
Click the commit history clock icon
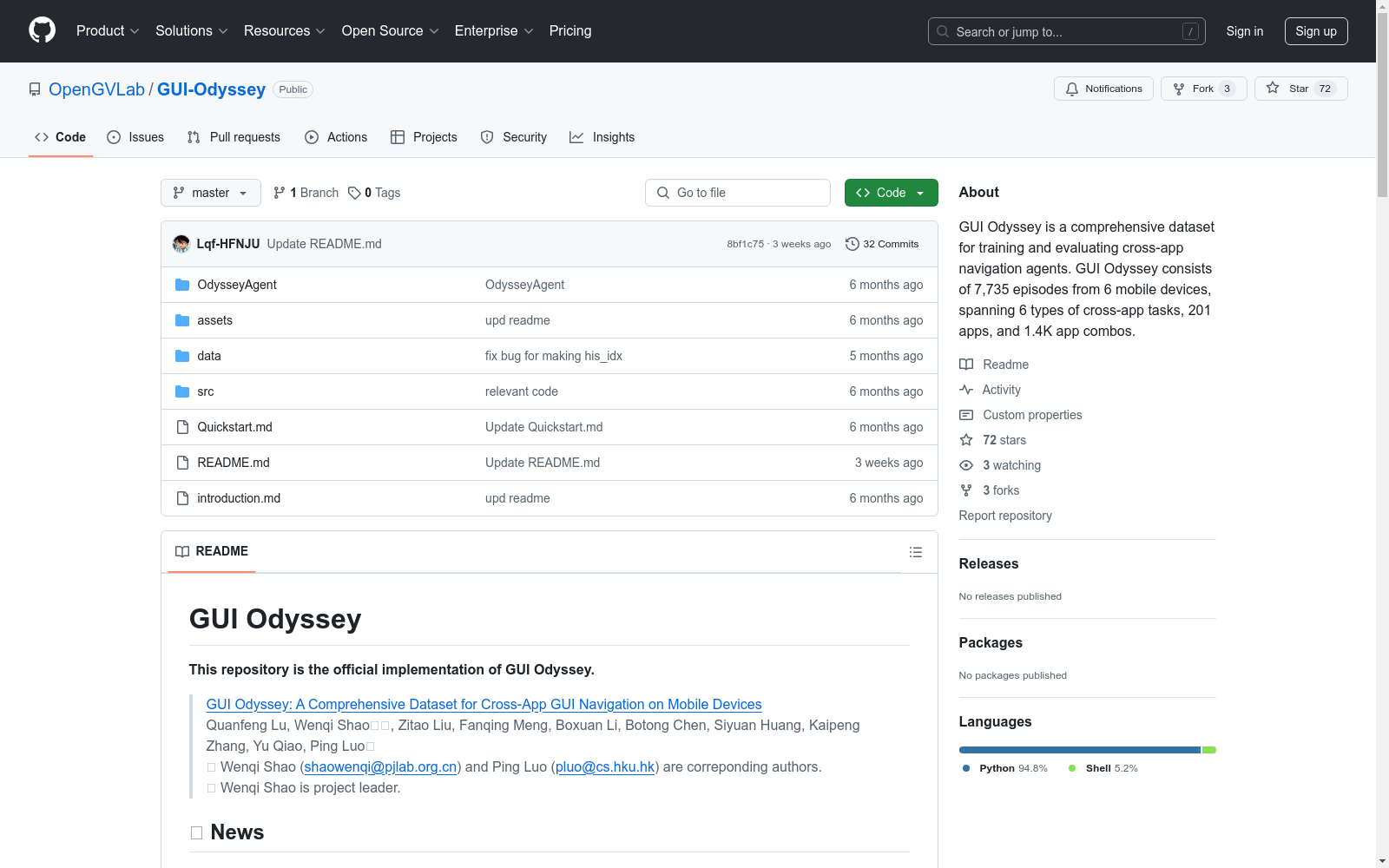pos(852,244)
